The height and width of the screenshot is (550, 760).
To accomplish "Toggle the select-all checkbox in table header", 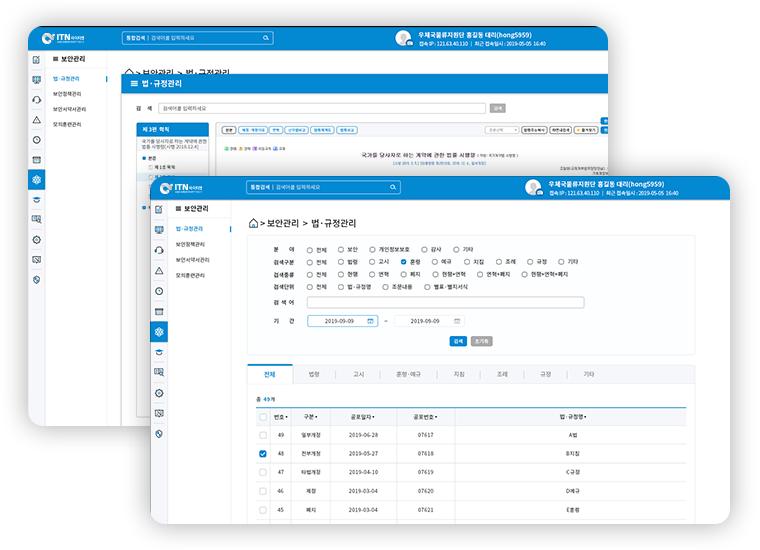I will [263, 417].
